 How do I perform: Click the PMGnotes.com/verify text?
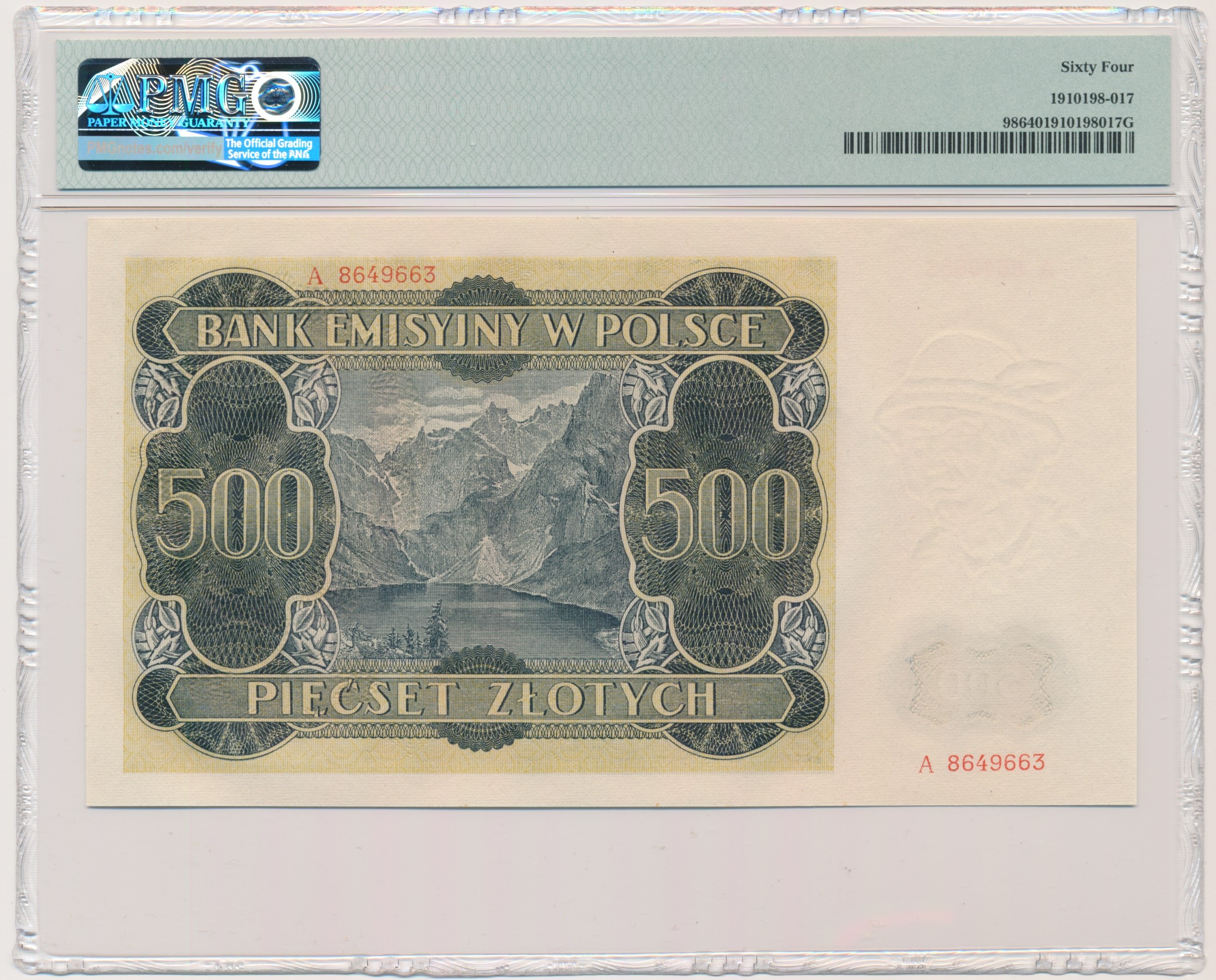pos(154,148)
